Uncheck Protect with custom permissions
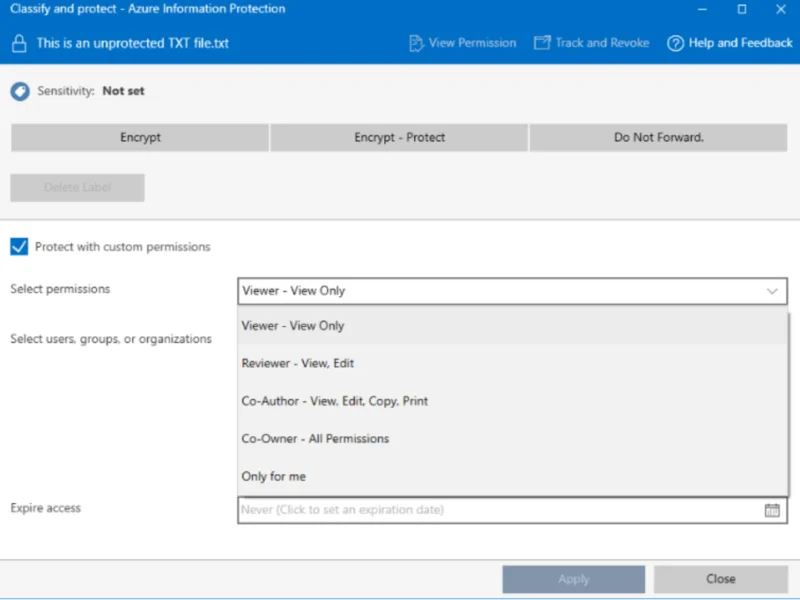 19,246
